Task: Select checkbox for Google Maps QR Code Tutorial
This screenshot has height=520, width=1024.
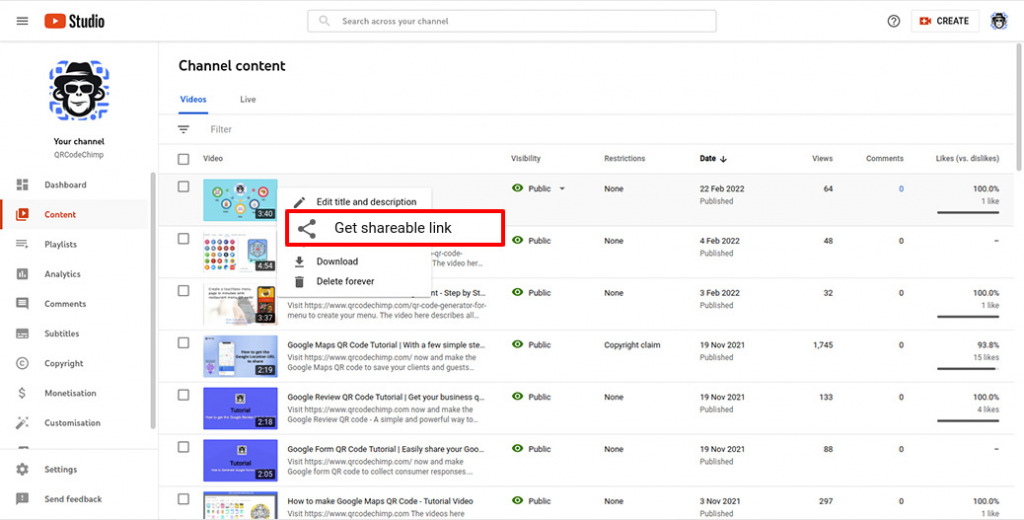Action: pyautogui.click(x=184, y=343)
